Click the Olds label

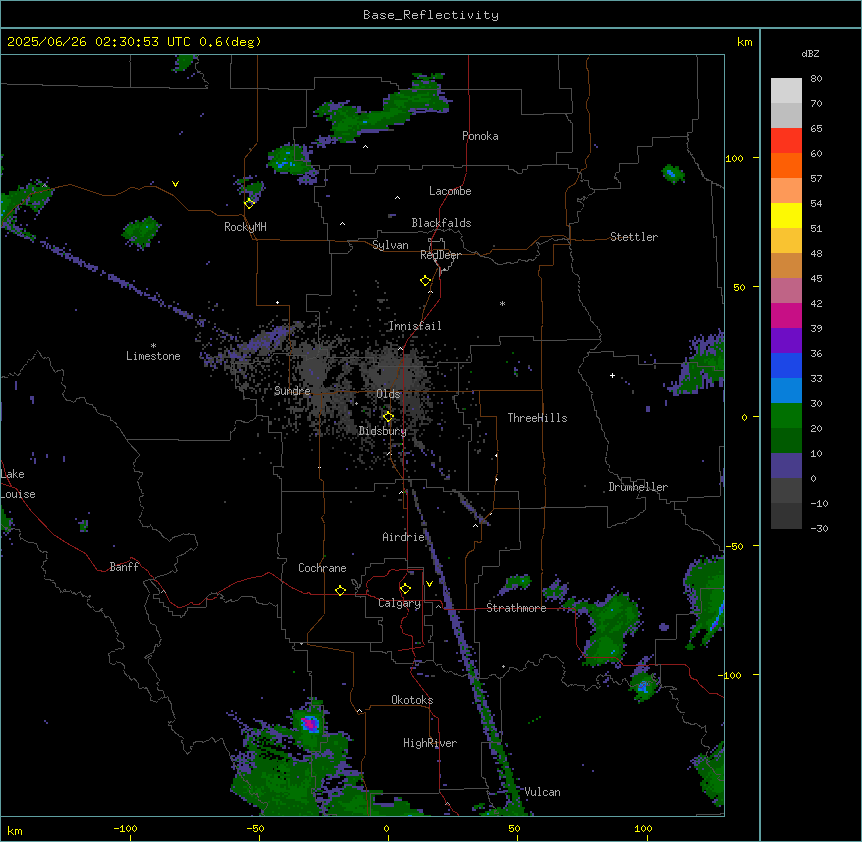pos(388,394)
